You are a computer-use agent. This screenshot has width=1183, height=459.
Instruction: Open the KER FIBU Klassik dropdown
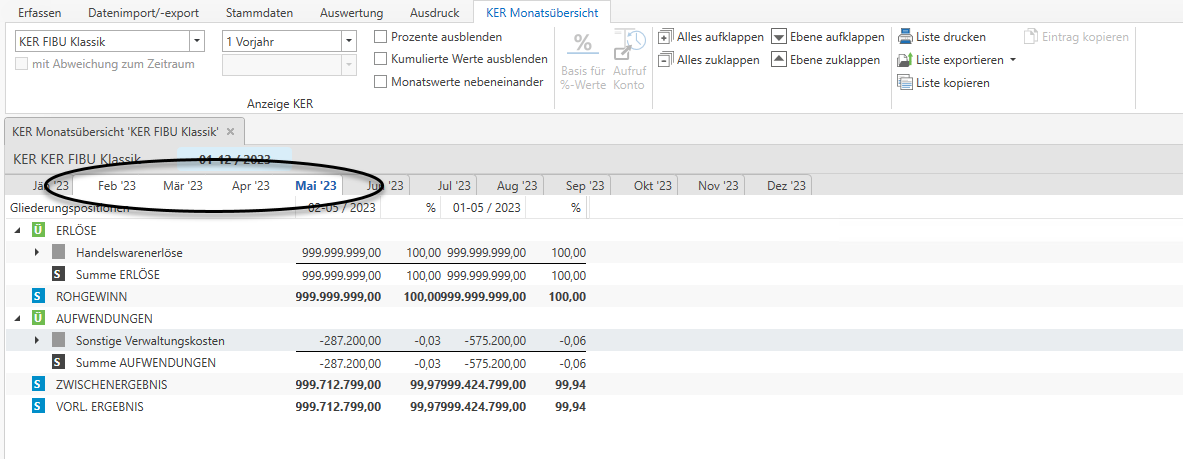point(197,42)
